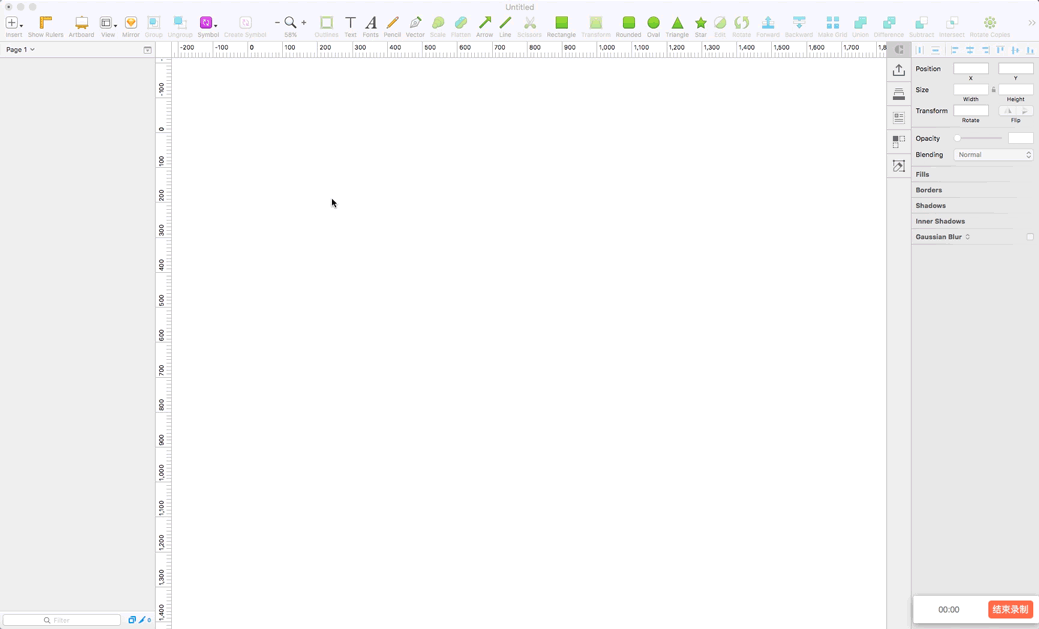This screenshot has height=629, width=1039.
Task: Click the Edit toolbar icon
Action: click(x=720, y=23)
